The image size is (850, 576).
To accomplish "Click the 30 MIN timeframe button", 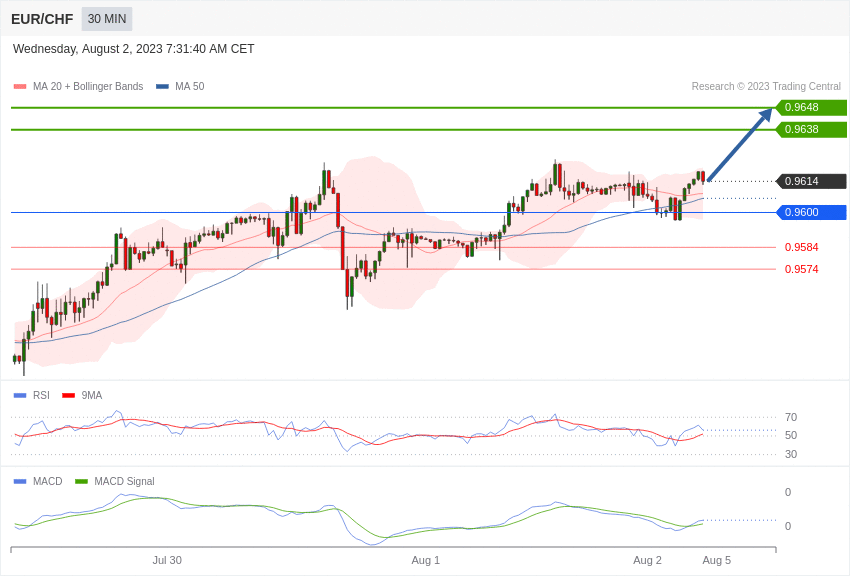I will coord(107,19).
